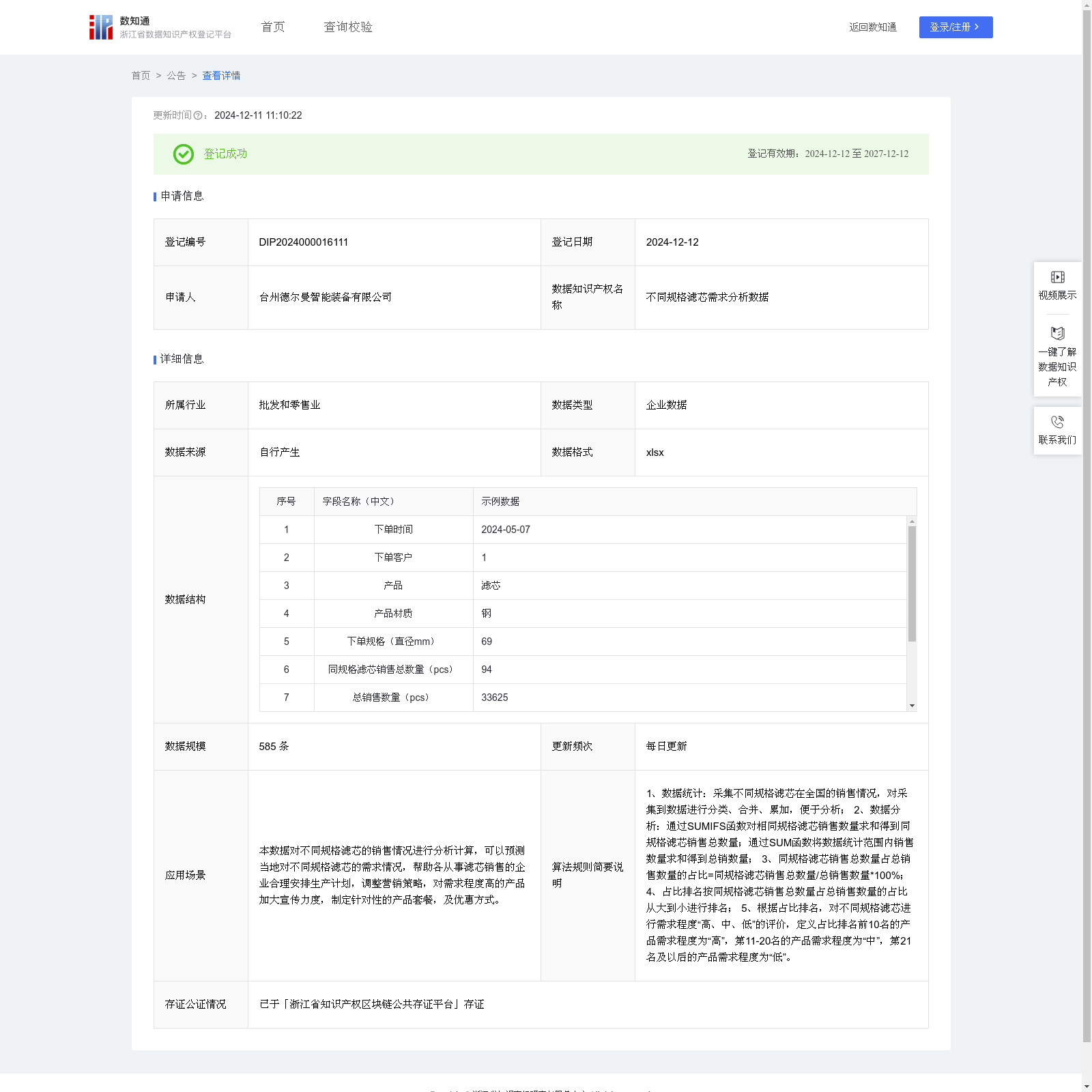Go to 公告 in the breadcrumb

pyautogui.click(x=176, y=76)
